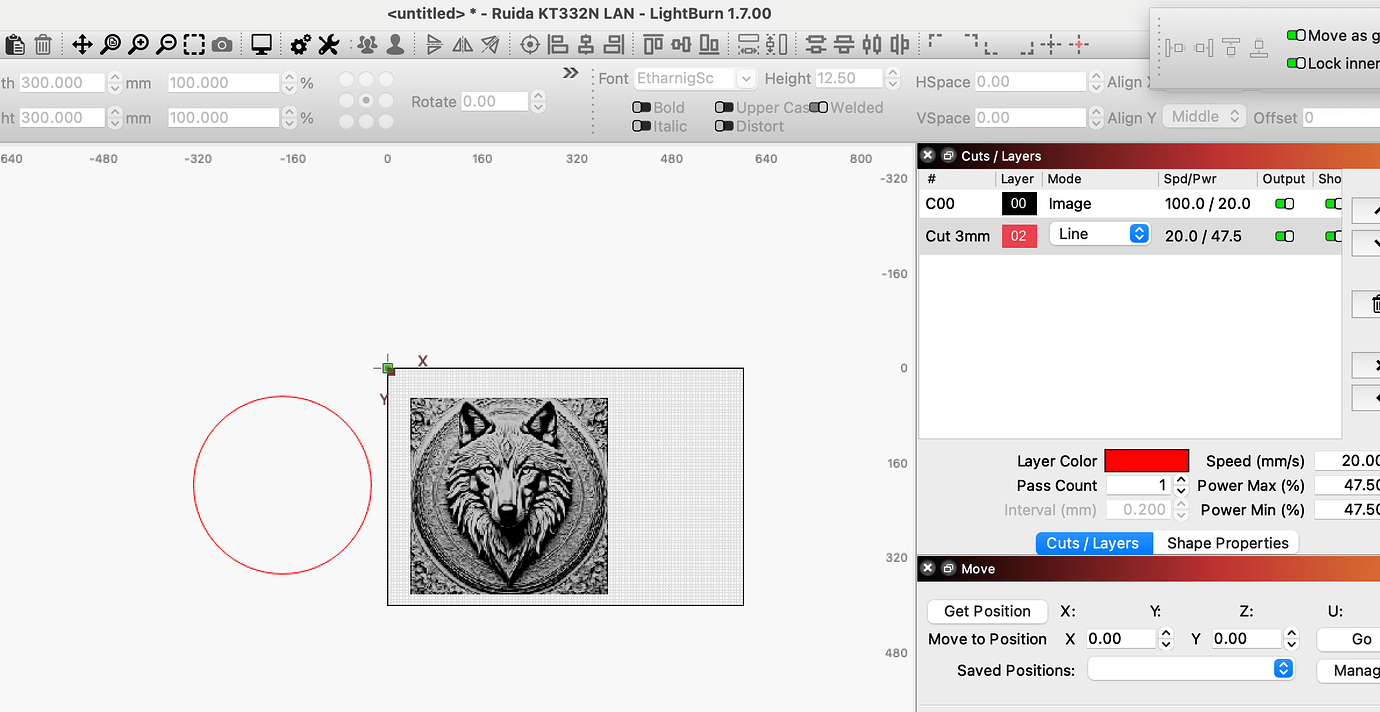
Task: Select center anchor point radio button
Action: (366, 100)
